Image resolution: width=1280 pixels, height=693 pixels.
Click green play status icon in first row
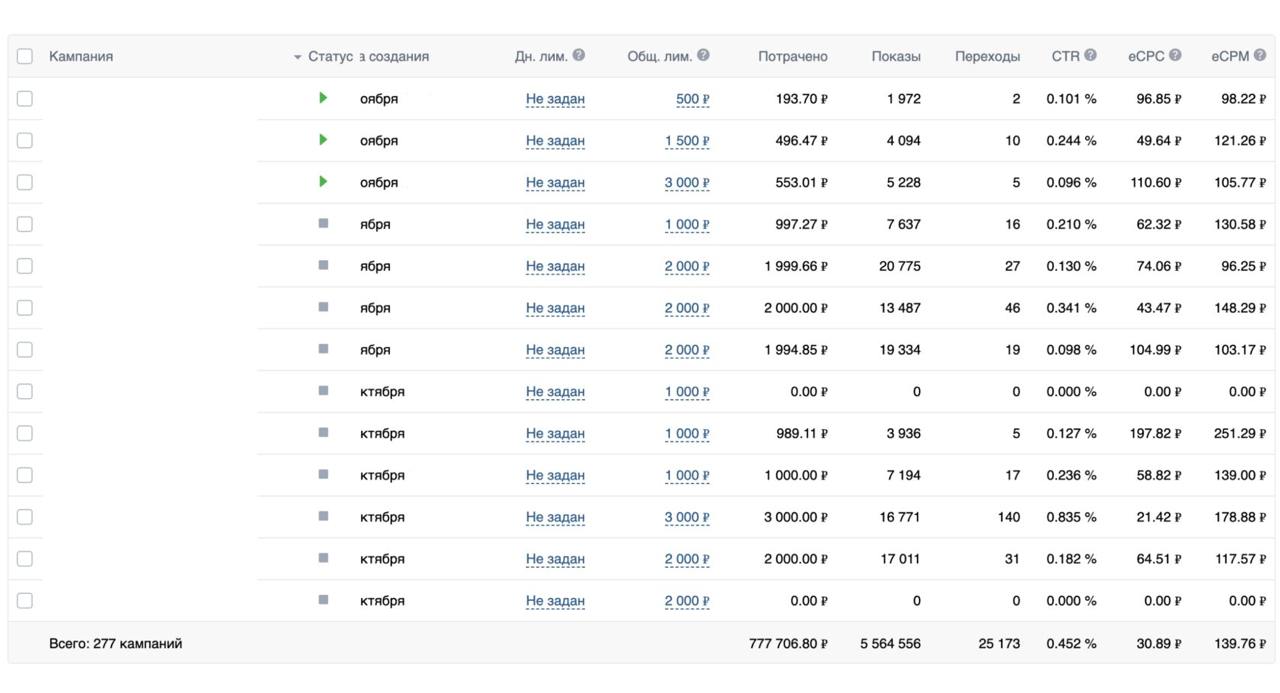[323, 98]
